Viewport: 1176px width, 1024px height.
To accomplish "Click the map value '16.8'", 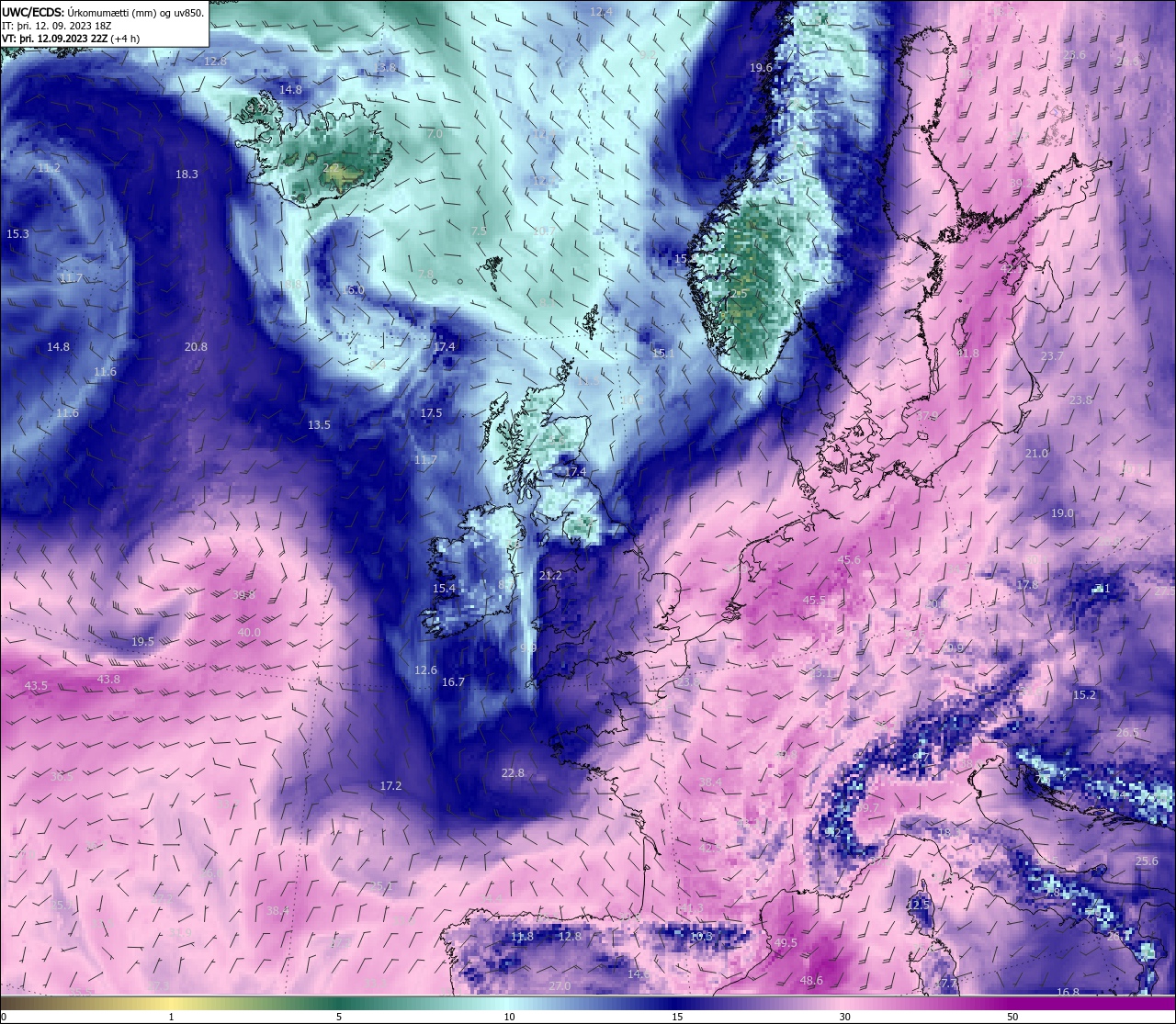I will click(x=1068, y=993).
